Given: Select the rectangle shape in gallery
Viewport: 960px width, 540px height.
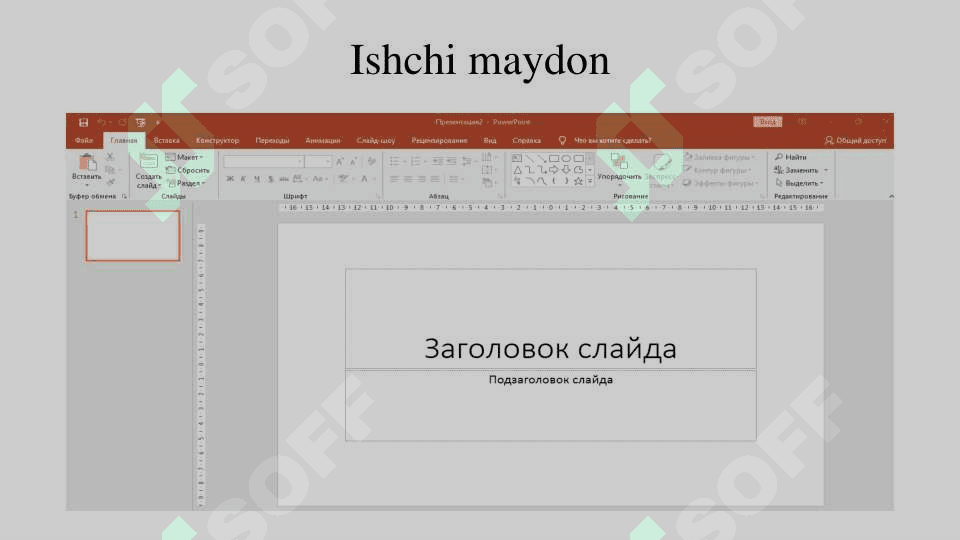Looking at the screenshot, I should coord(554,158).
